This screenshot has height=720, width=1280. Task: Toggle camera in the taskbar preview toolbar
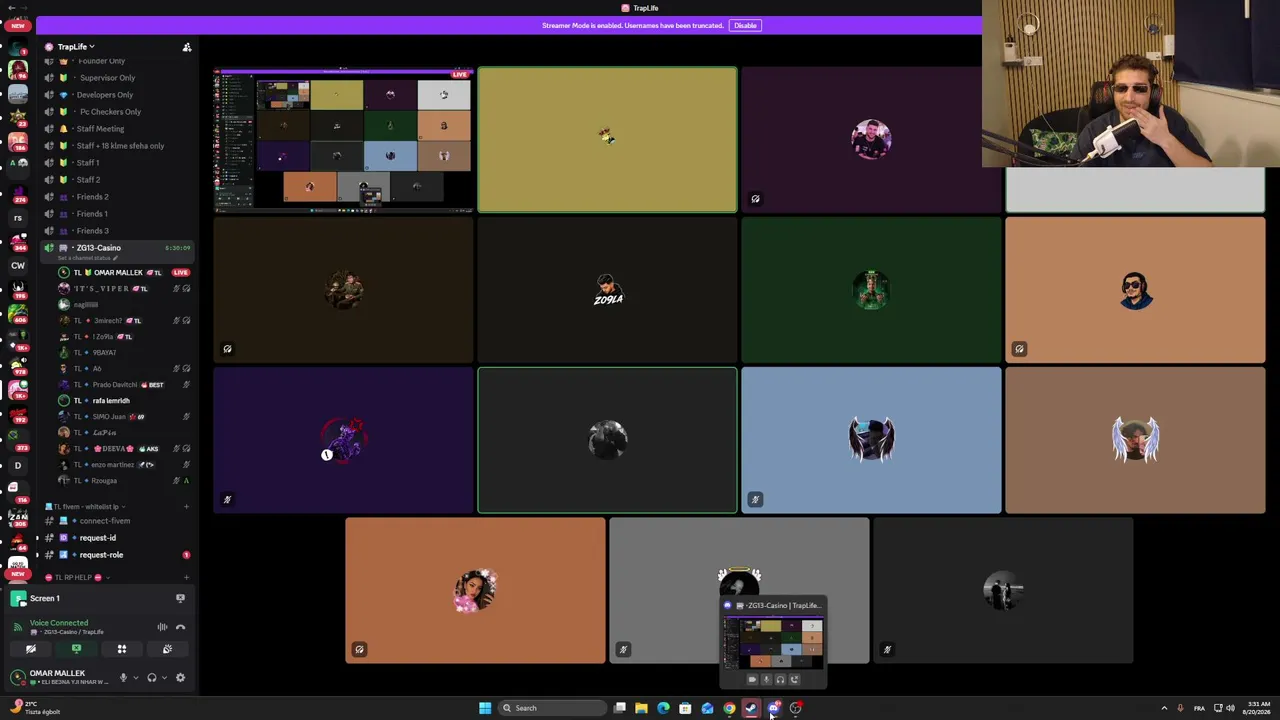tap(752, 680)
